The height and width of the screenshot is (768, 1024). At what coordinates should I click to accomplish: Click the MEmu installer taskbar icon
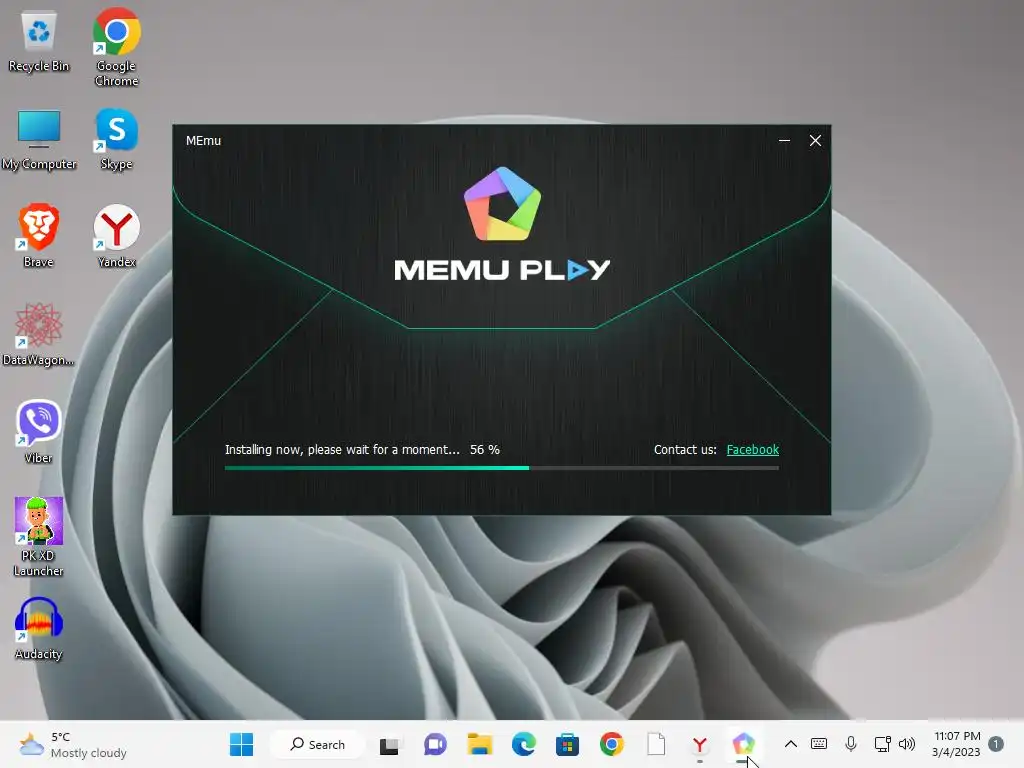pos(743,744)
